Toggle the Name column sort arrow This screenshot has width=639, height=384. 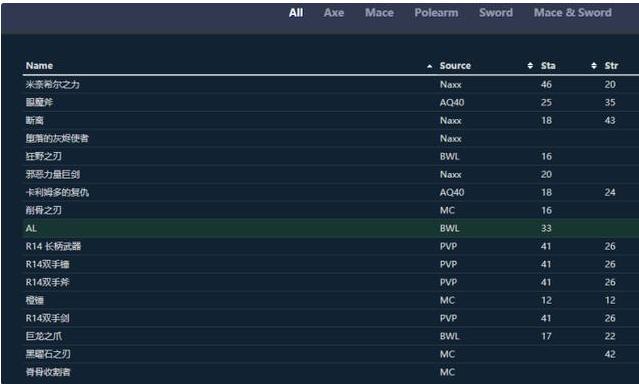click(x=430, y=66)
